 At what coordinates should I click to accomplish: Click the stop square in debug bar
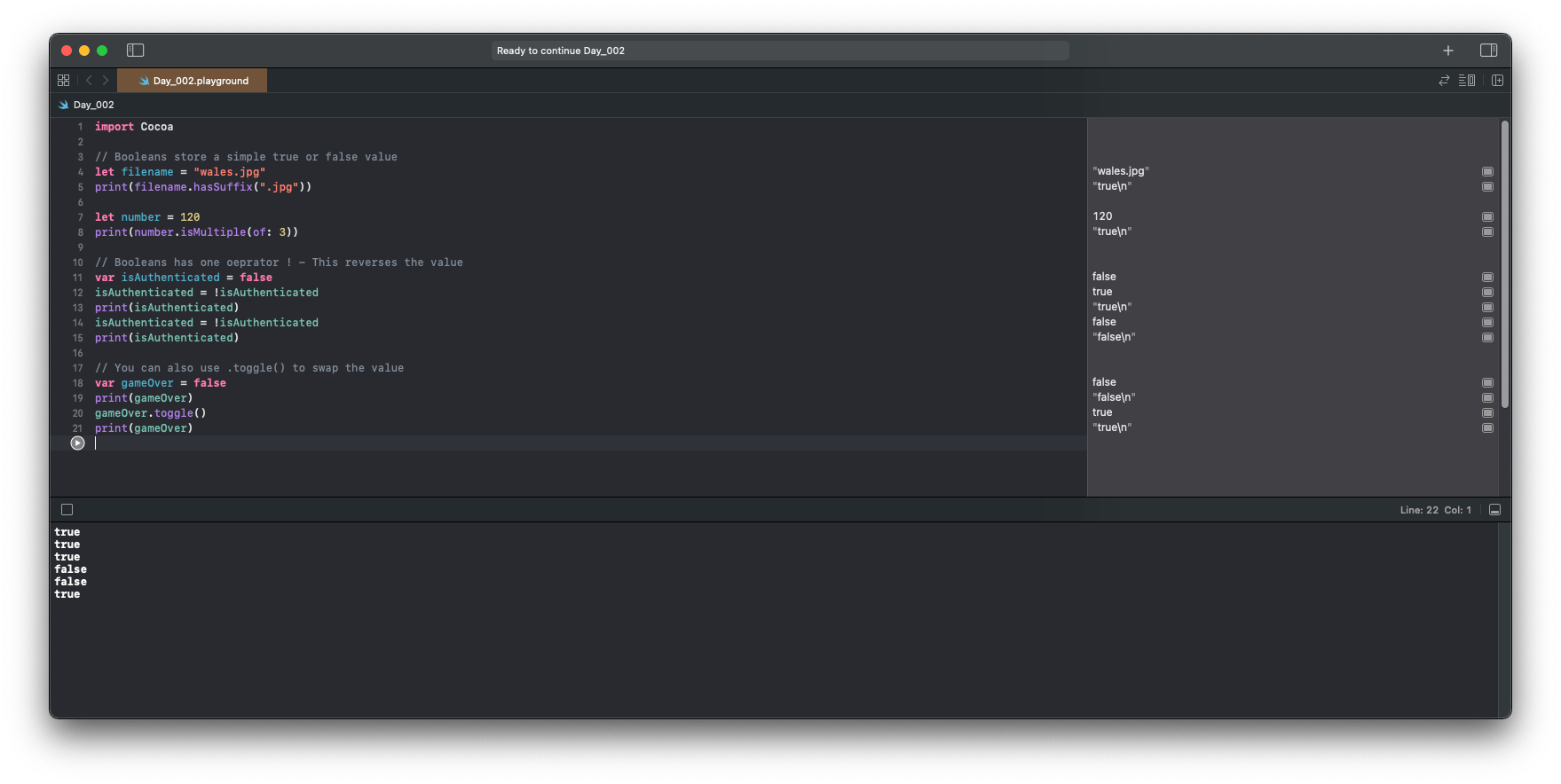67,510
